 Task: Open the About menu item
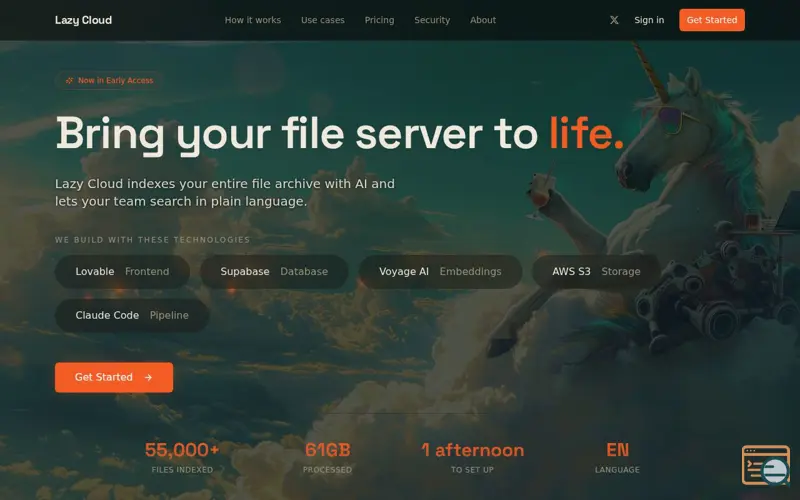(x=483, y=20)
